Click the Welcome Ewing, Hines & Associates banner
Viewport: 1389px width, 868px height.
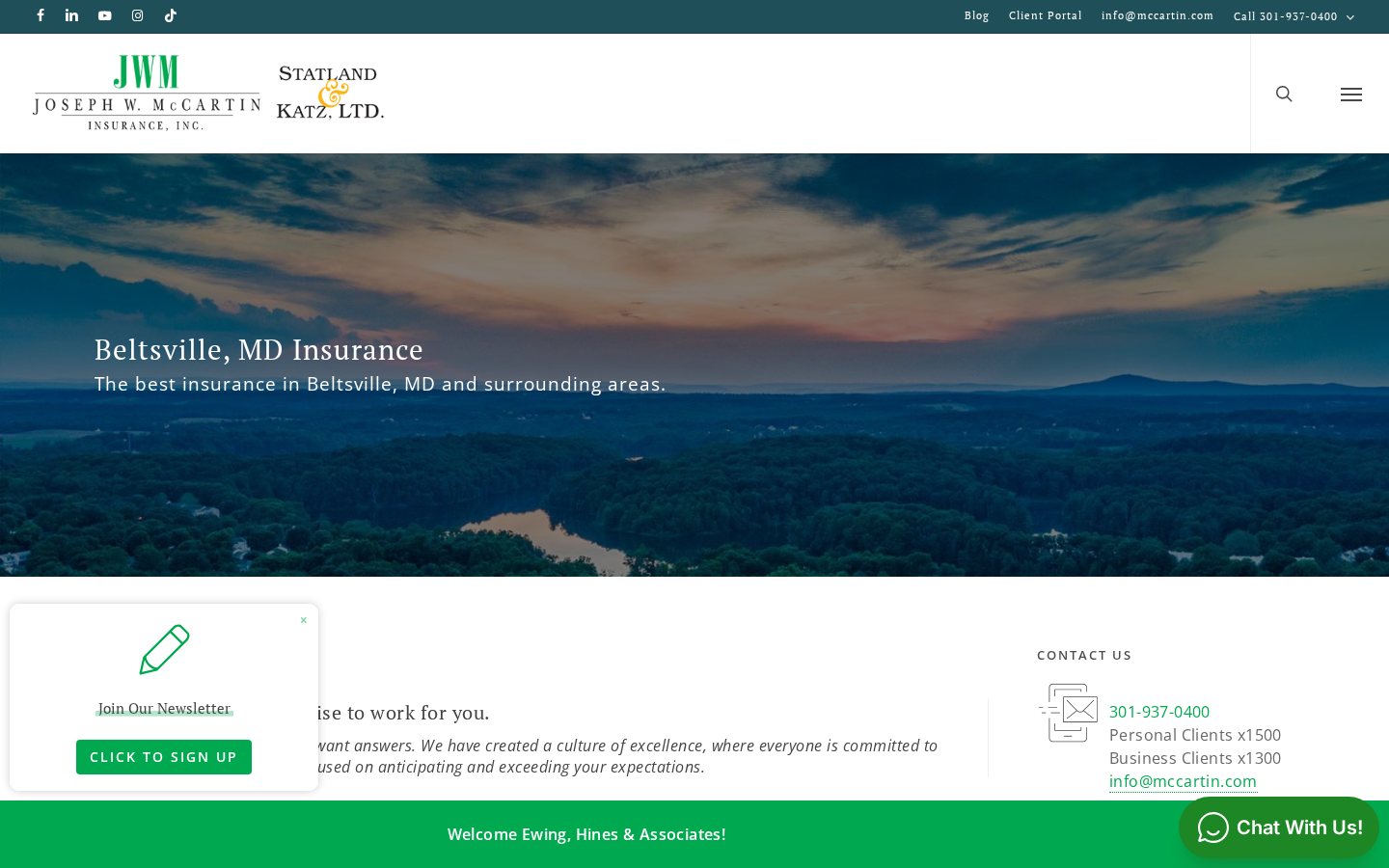[x=586, y=834]
